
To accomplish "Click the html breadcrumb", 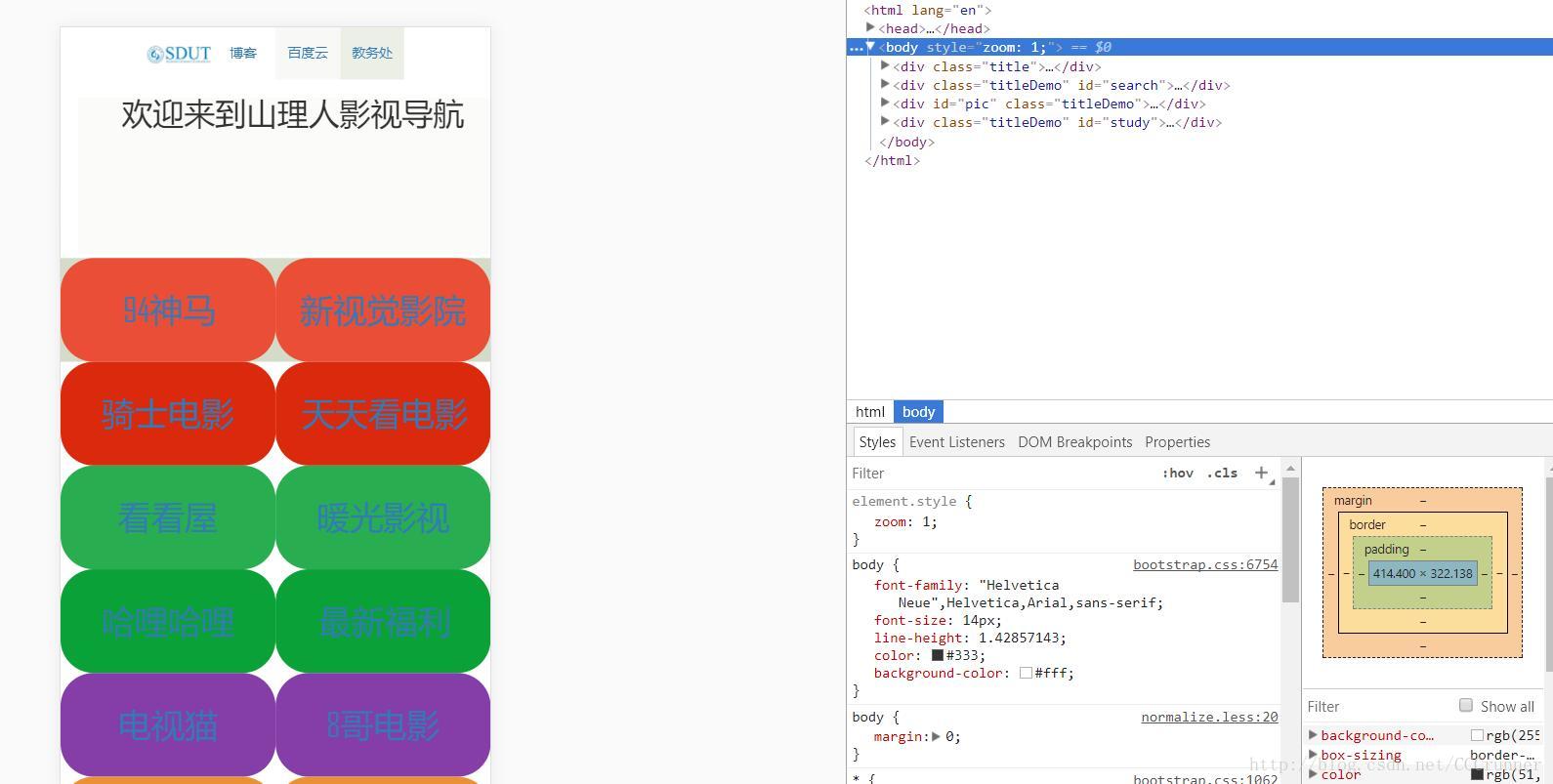I will click(x=870, y=412).
